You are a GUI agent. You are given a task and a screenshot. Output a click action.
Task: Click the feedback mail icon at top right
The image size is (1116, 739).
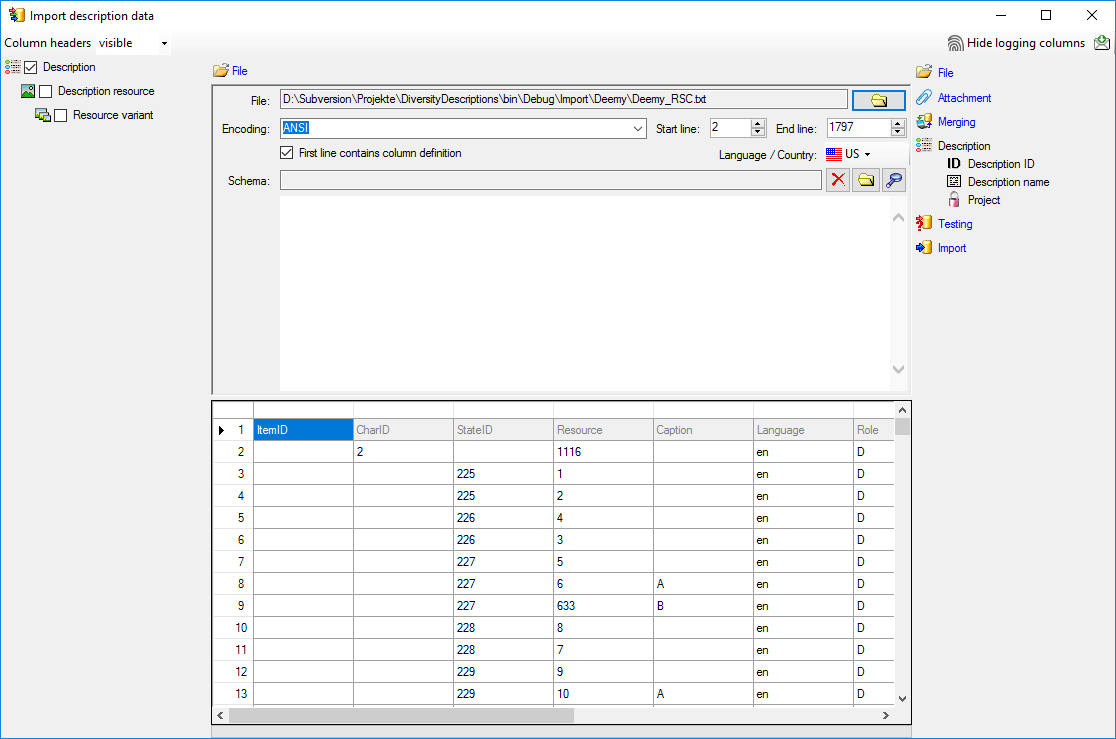point(1102,43)
